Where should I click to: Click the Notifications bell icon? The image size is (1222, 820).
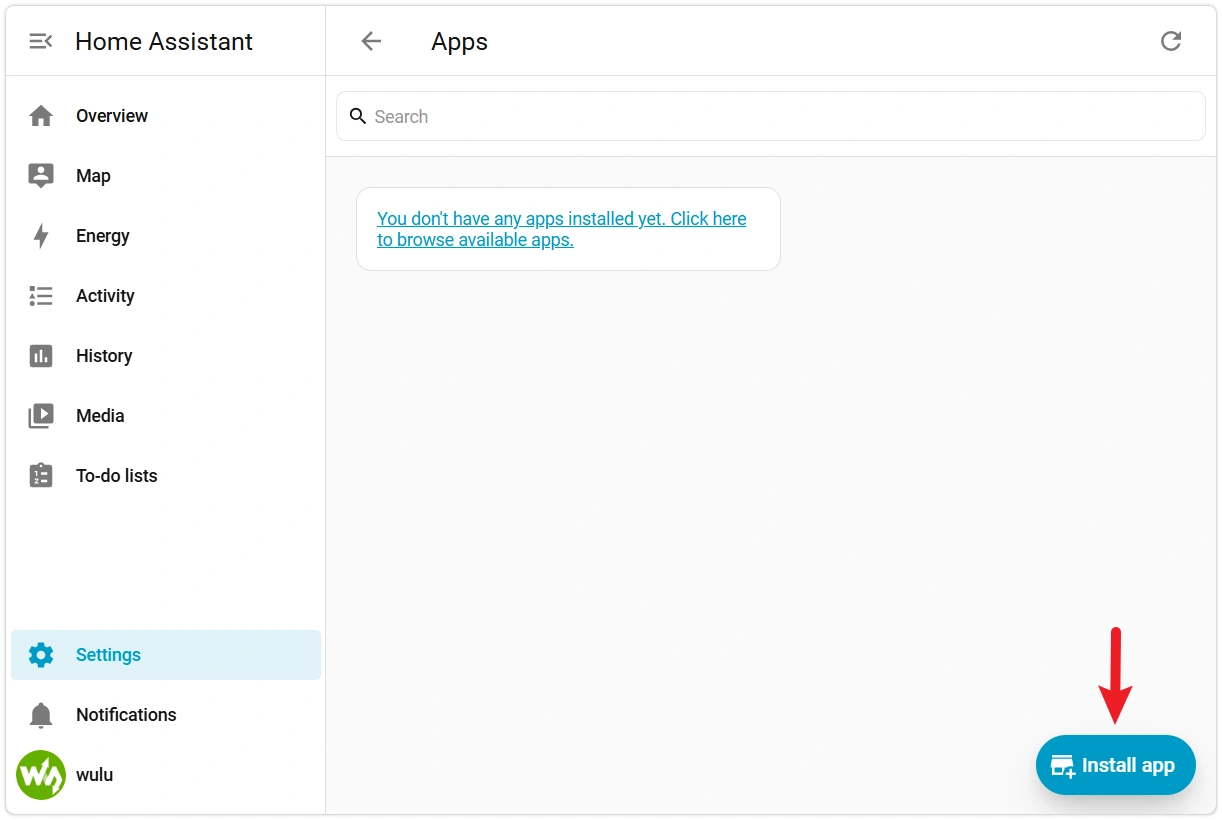click(x=41, y=715)
